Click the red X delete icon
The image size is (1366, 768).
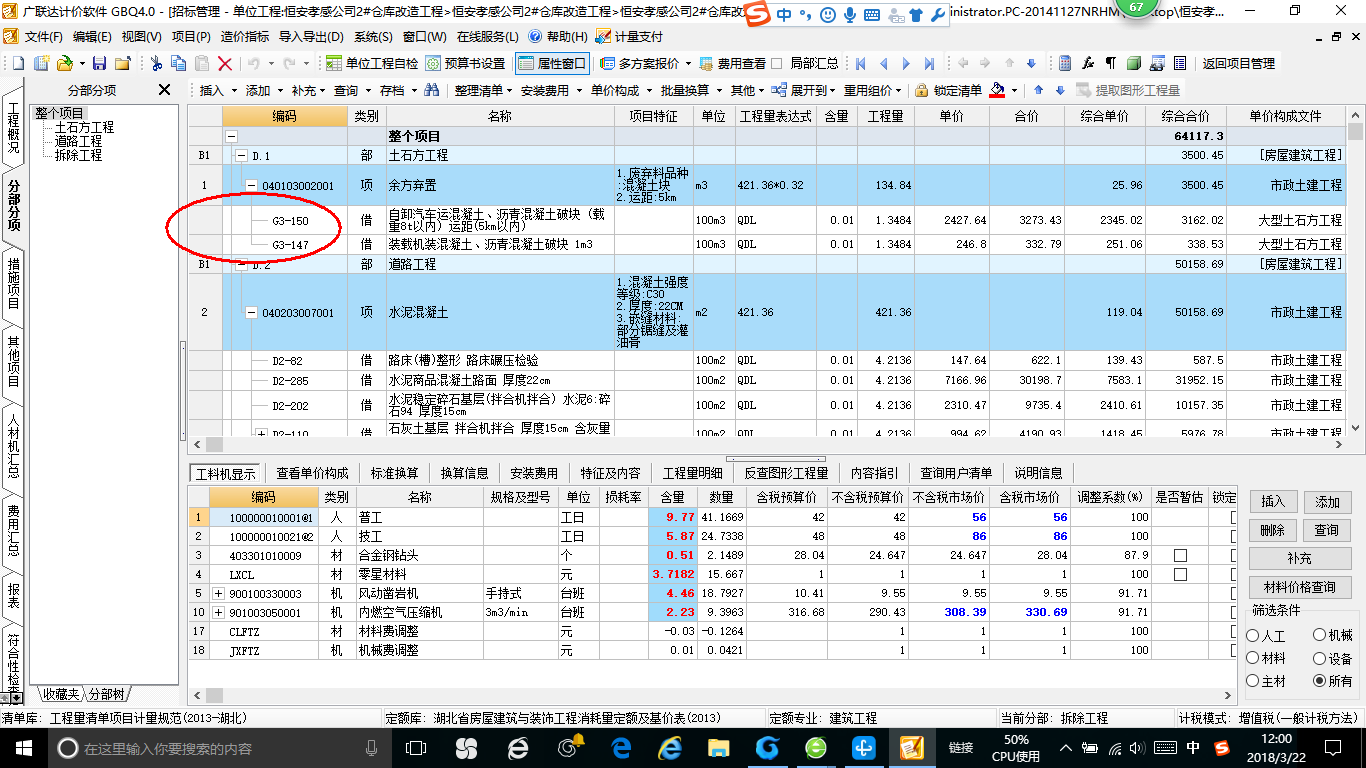point(225,63)
